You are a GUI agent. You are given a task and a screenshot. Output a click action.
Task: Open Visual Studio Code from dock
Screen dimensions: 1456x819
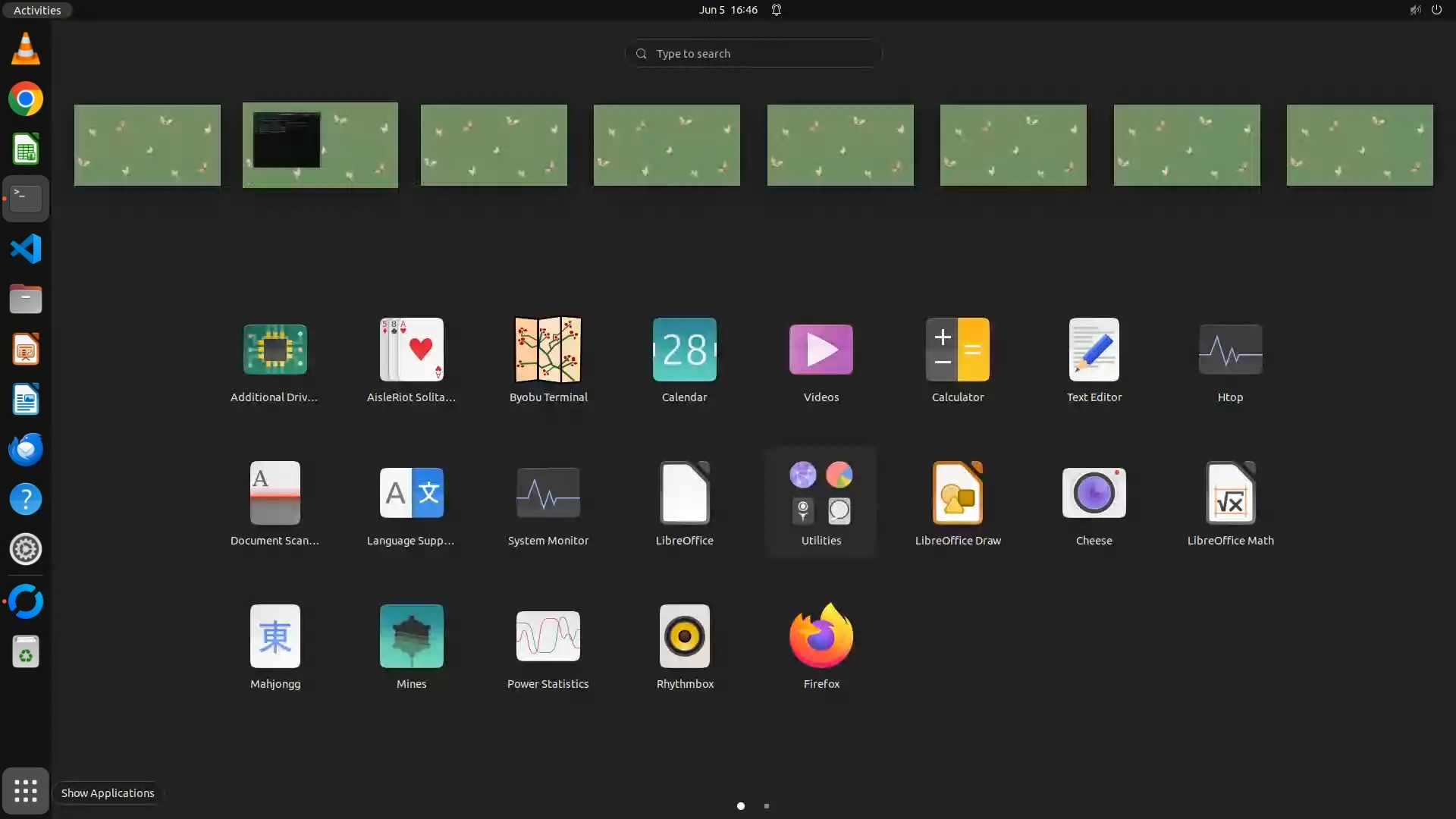[25, 249]
